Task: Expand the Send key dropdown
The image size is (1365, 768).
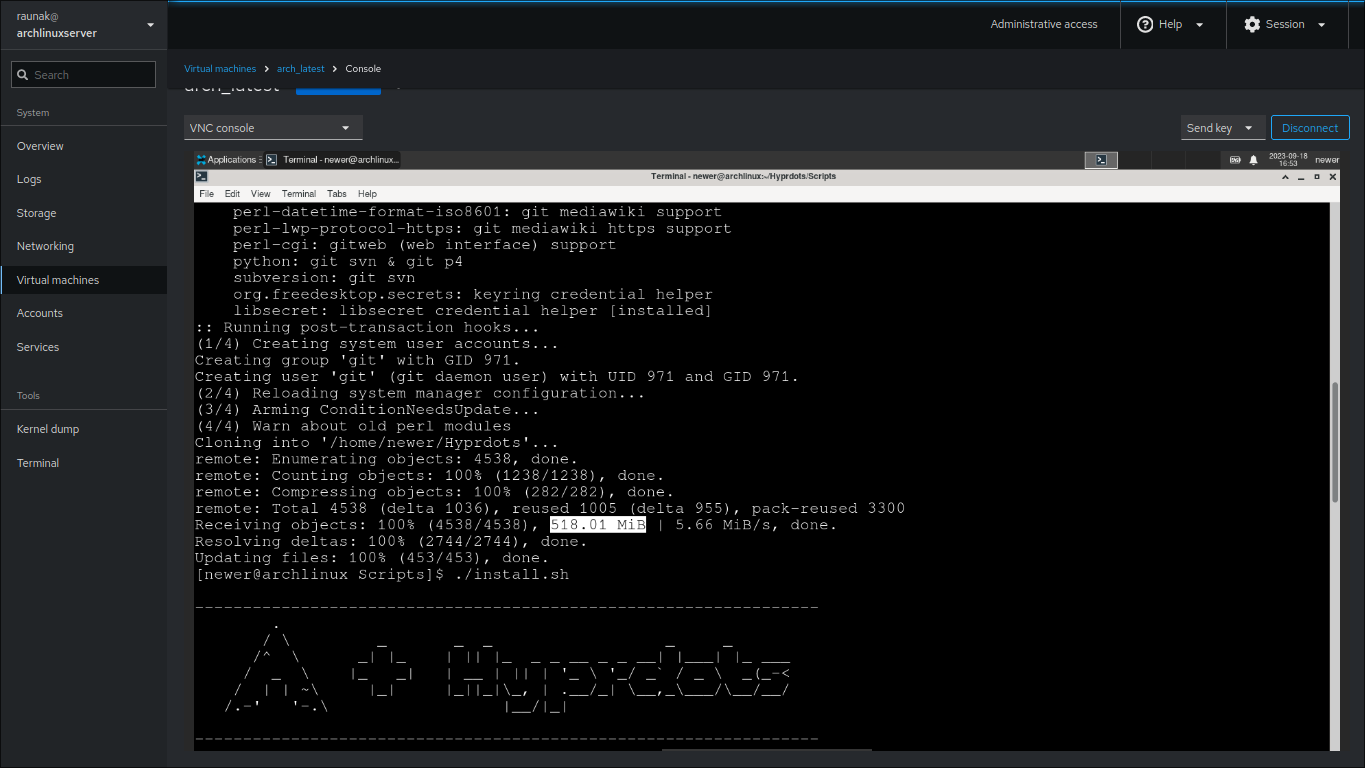Action: tap(1220, 127)
